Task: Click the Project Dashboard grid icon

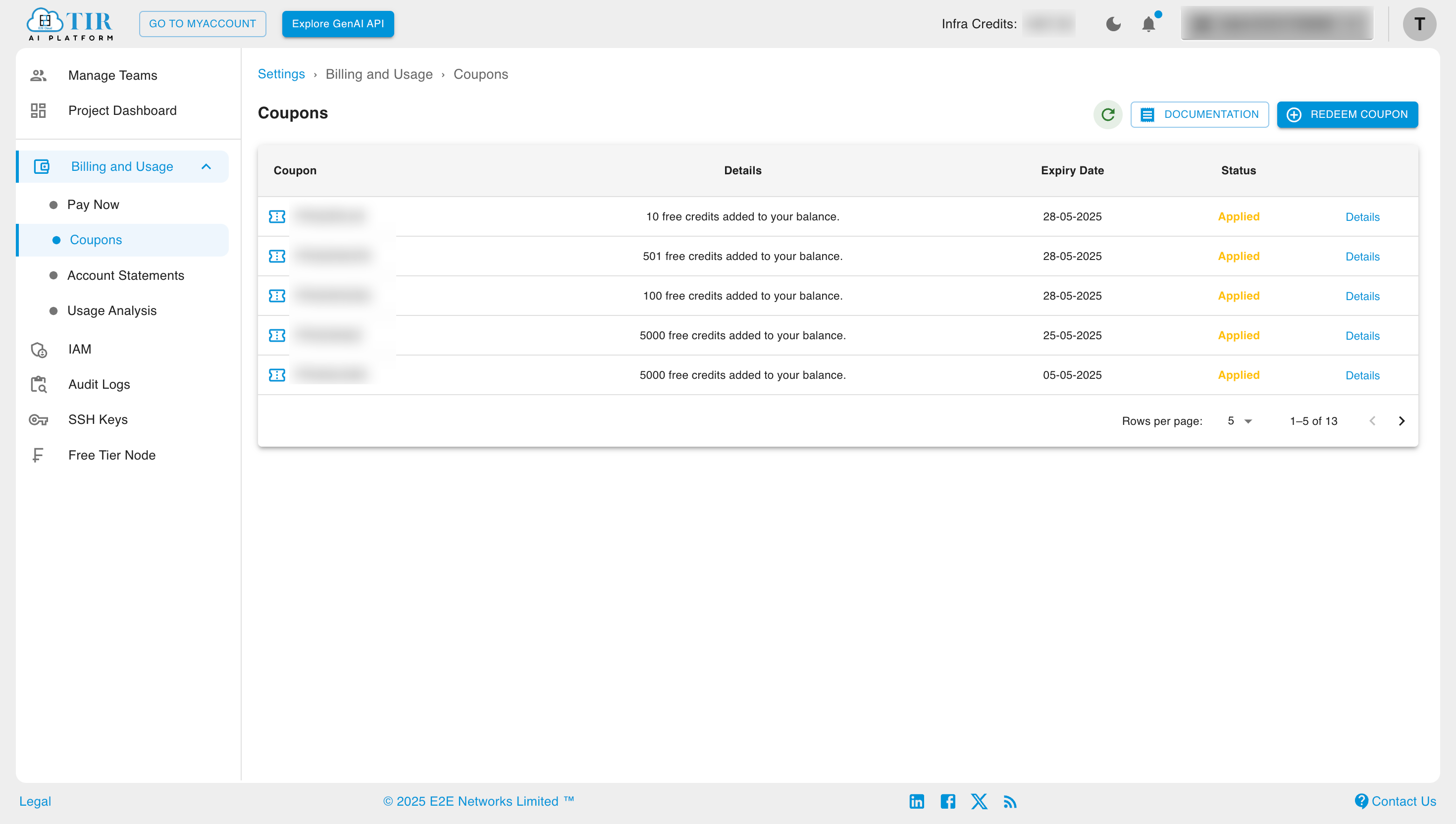Action: coord(38,110)
